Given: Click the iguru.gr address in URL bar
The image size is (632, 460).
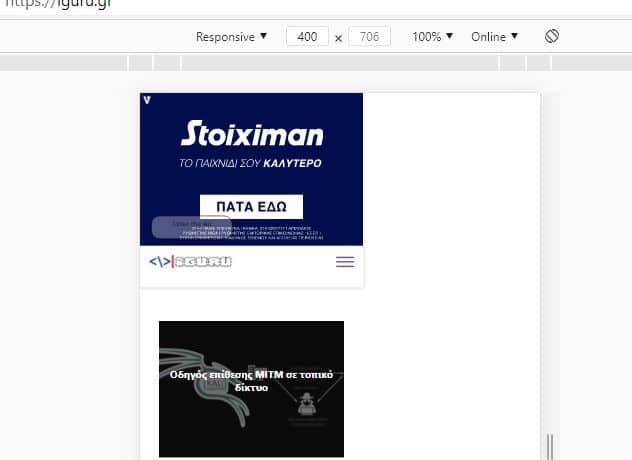Looking at the screenshot, I should tap(58, 4).
